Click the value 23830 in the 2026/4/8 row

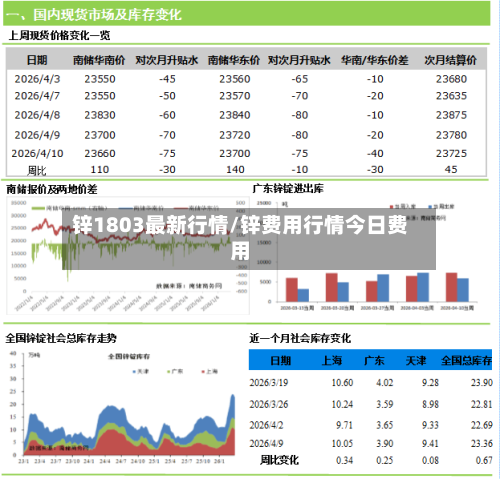(100, 115)
